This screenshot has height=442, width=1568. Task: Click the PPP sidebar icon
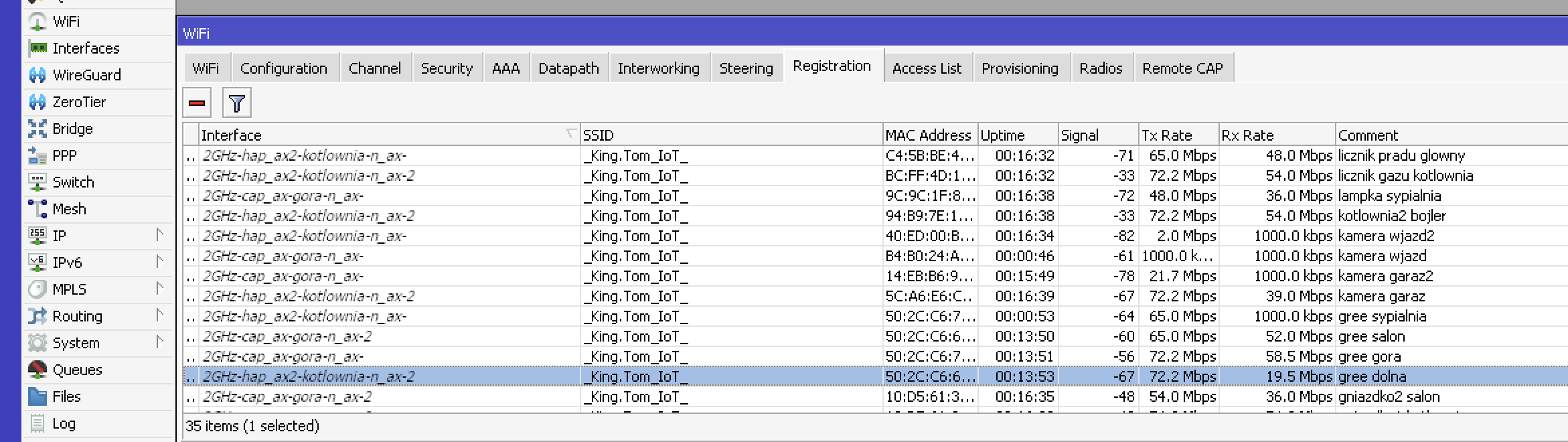(37, 155)
